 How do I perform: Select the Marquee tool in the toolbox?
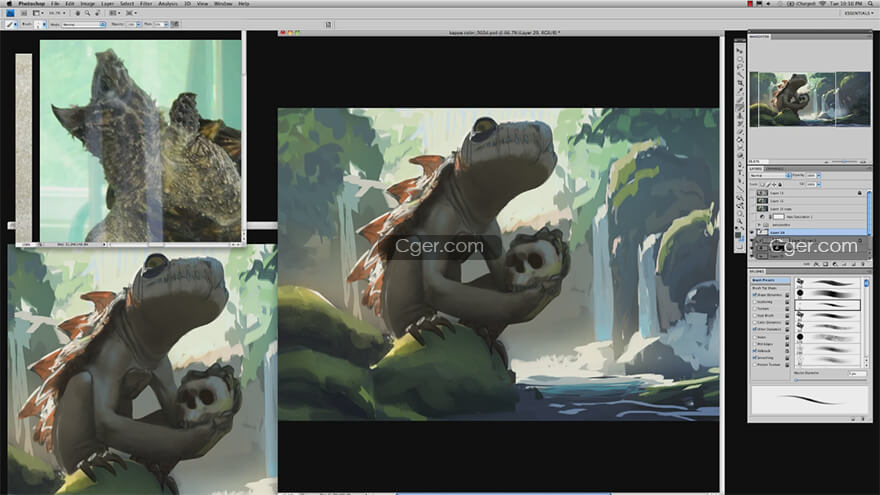(x=740, y=58)
